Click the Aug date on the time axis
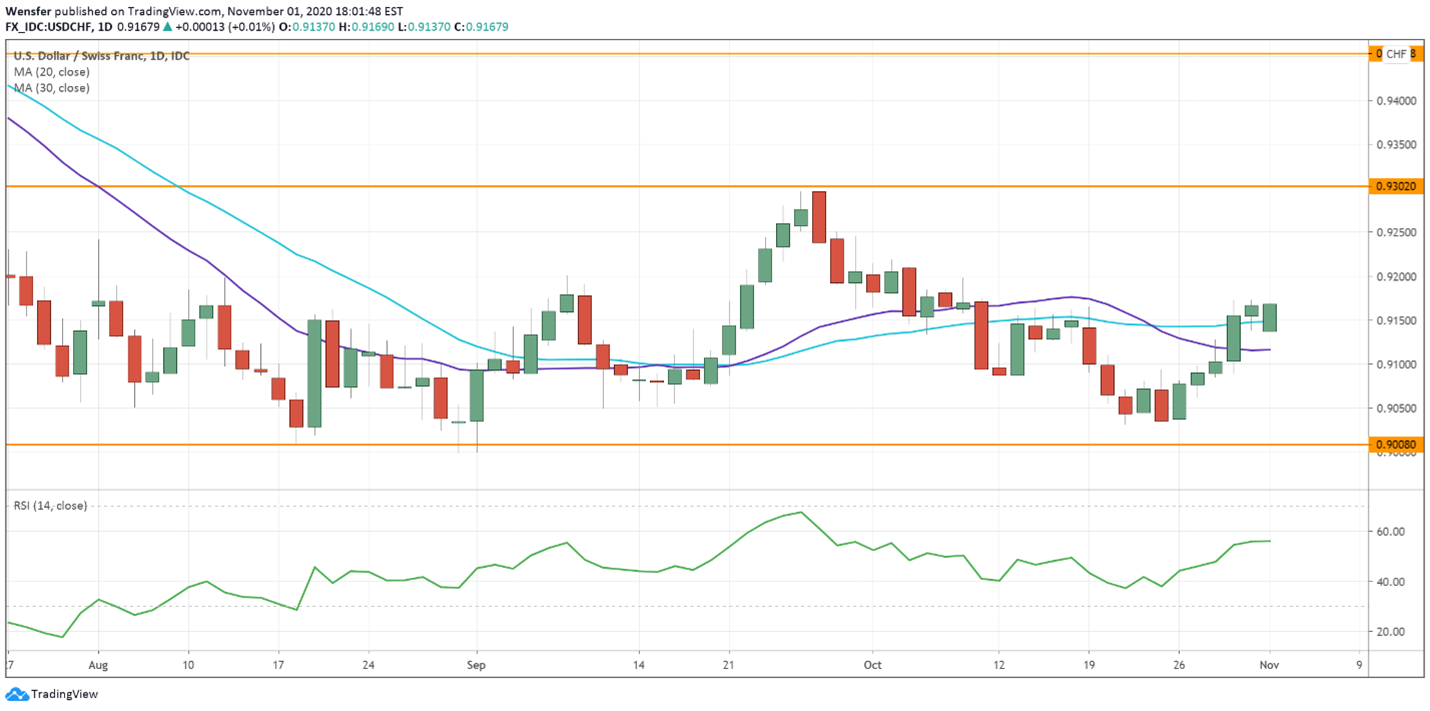The width and height of the screenshot is (1430, 711). tap(97, 663)
